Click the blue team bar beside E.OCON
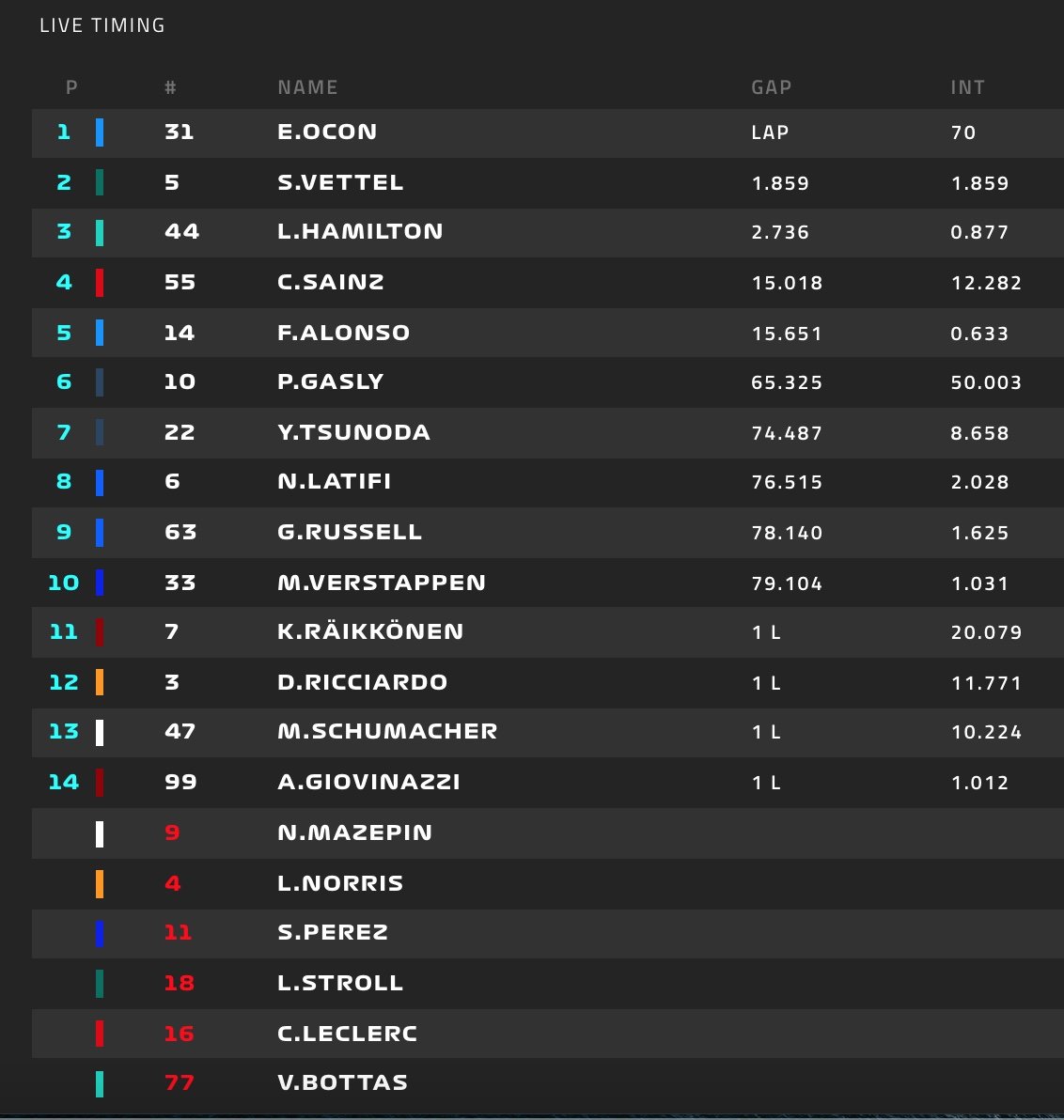This screenshot has width=1064, height=1120. click(100, 132)
